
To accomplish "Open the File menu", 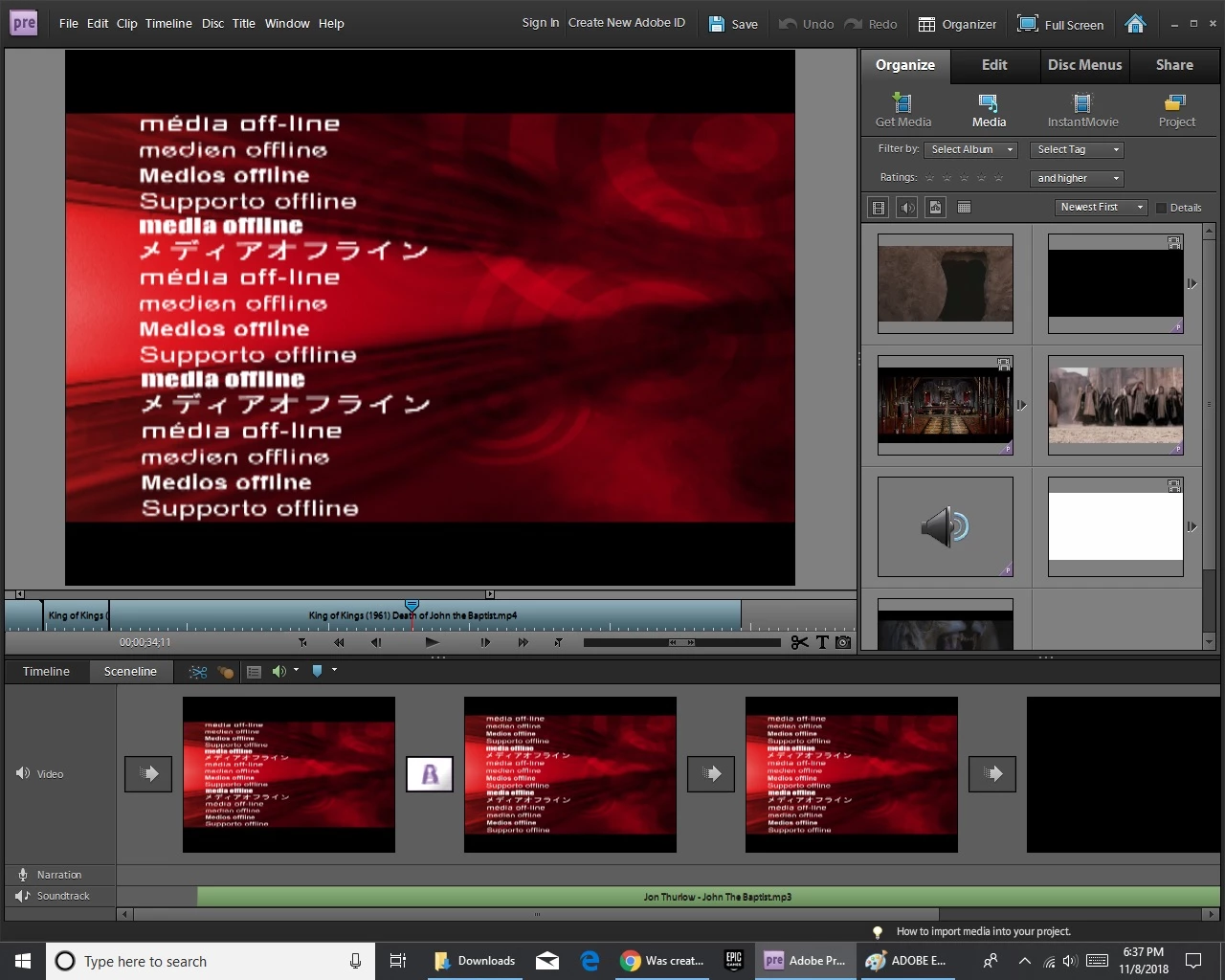I will (69, 23).
